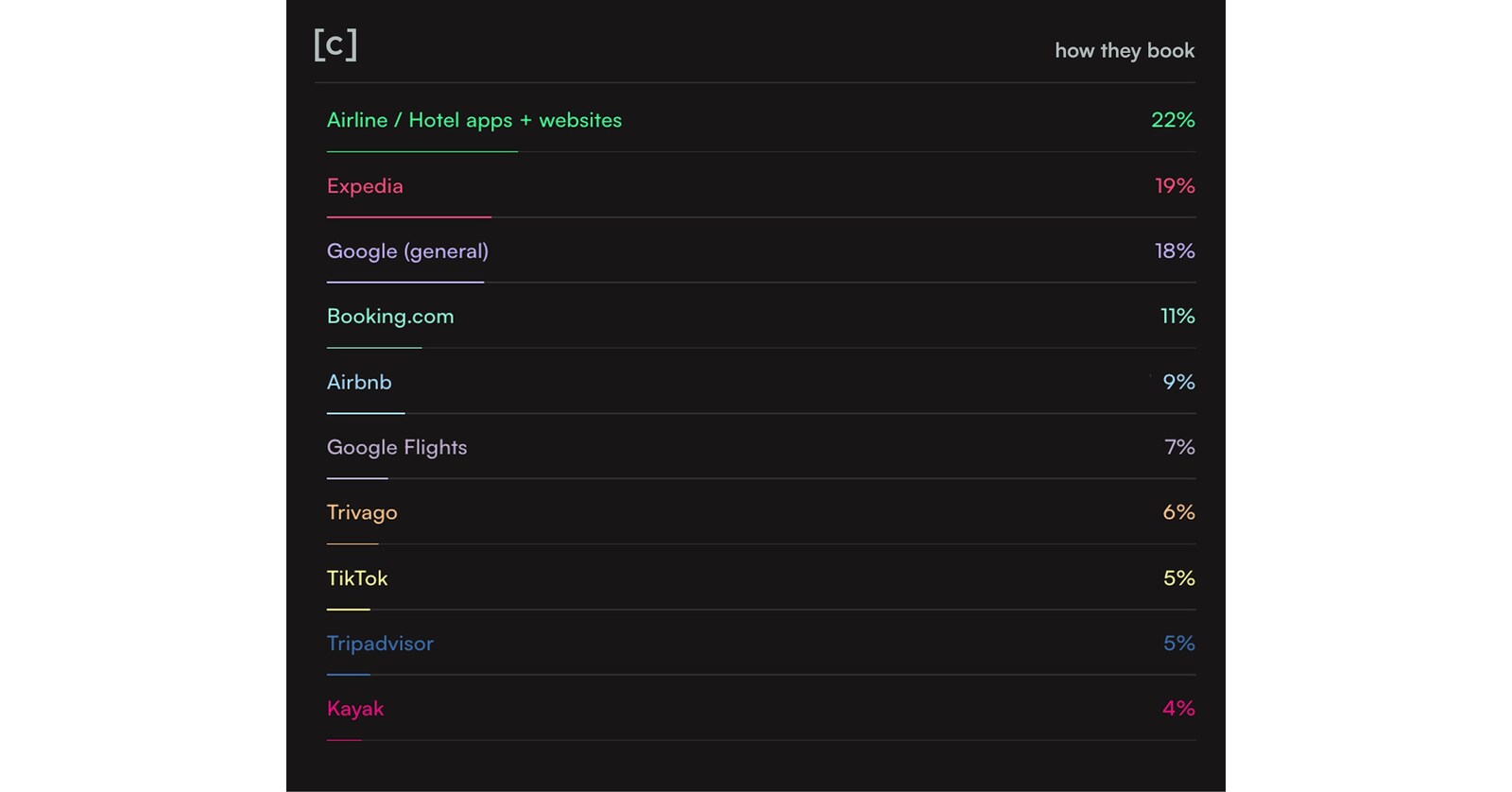This screenshot has height=792, width=1512.
Task: Click the 'how they book' heading
Action: tap(1124, 51)
